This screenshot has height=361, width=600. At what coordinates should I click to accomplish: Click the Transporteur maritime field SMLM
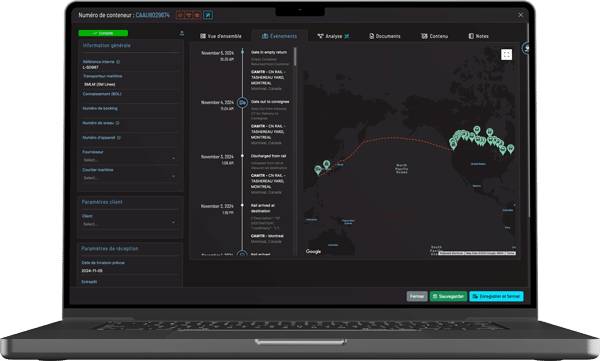(x=130, y=84)
